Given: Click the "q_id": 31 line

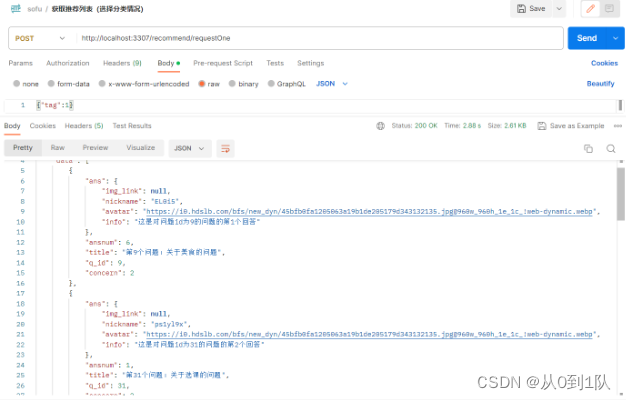Looking at the screenshot, I should [107, 386].
